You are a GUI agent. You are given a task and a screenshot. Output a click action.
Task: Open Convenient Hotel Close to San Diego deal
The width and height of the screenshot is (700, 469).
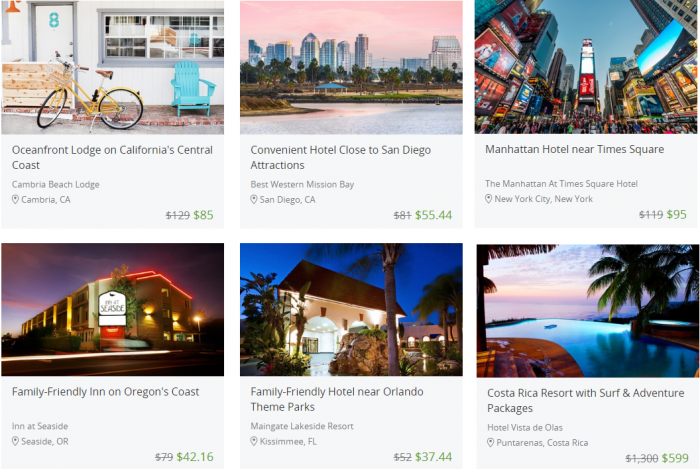(340, 158)
